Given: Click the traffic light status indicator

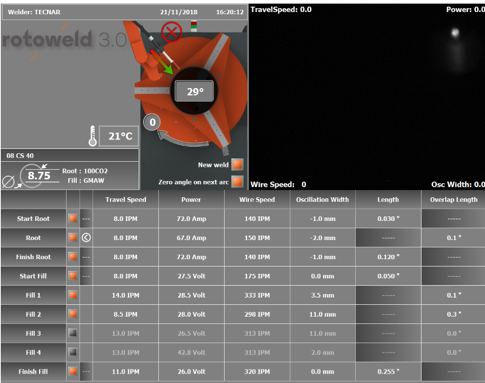Looking at the screenshot, I should (194, 26).
